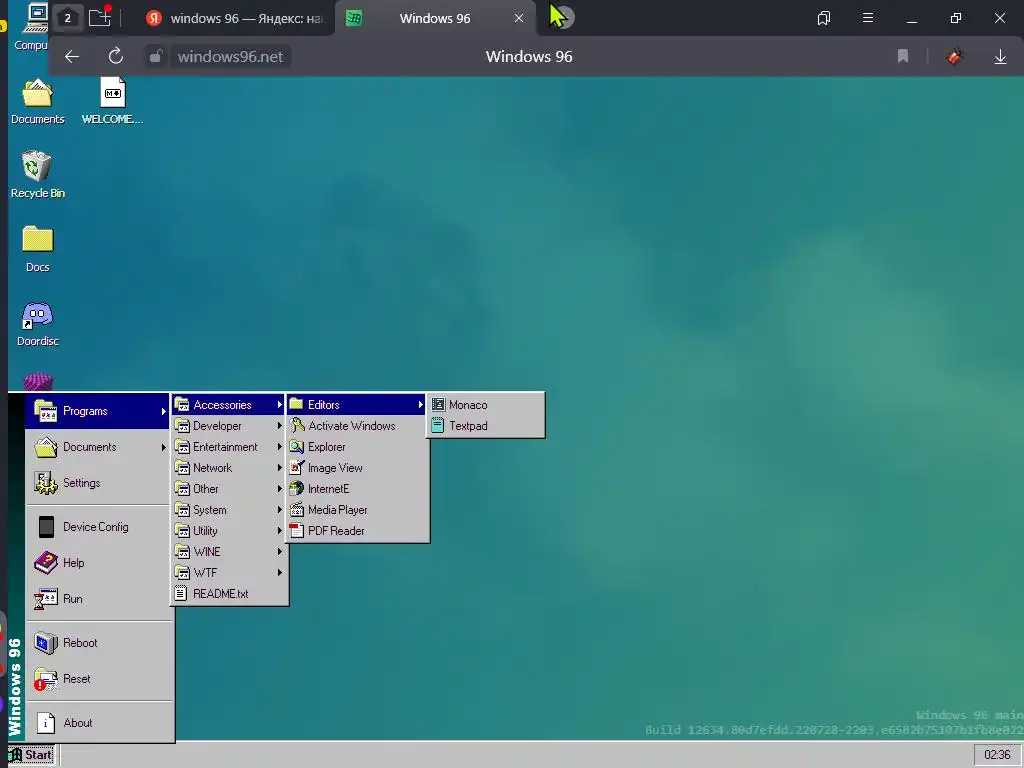Viewport: 1024px width, 768px height.
Task: Click the Reset icon with red warning
Action: 46,679
